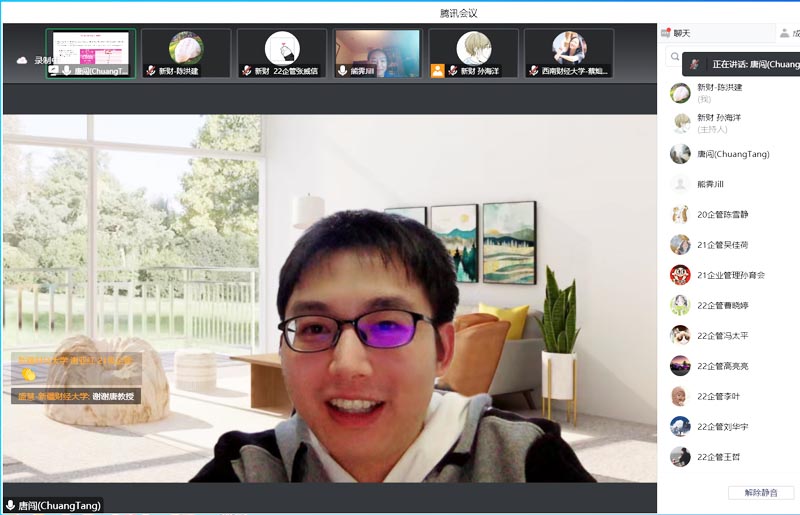Click 熊霁川 in the participant list
The width and height of the screenshot is (800, 515).
(710, 184)
